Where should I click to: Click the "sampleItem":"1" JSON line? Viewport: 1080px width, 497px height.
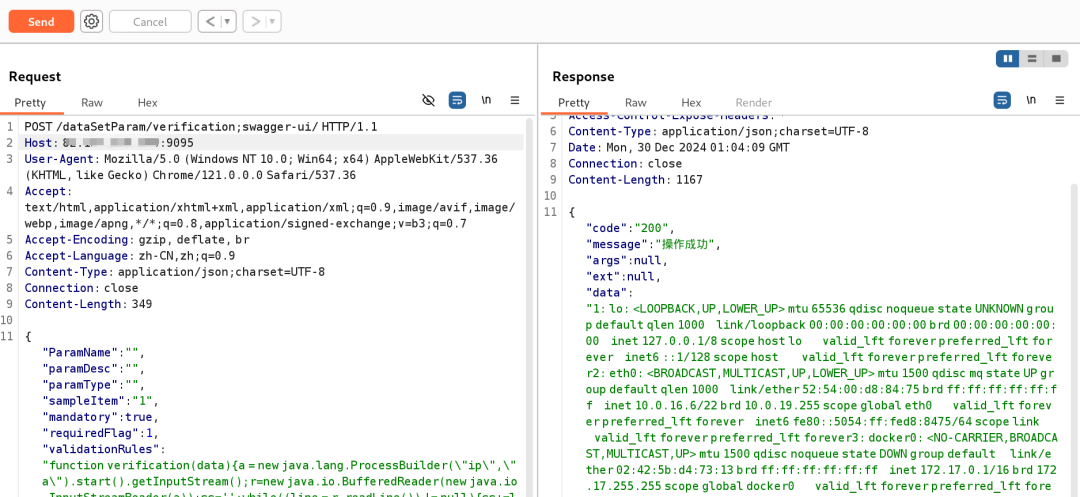point(101,401)
